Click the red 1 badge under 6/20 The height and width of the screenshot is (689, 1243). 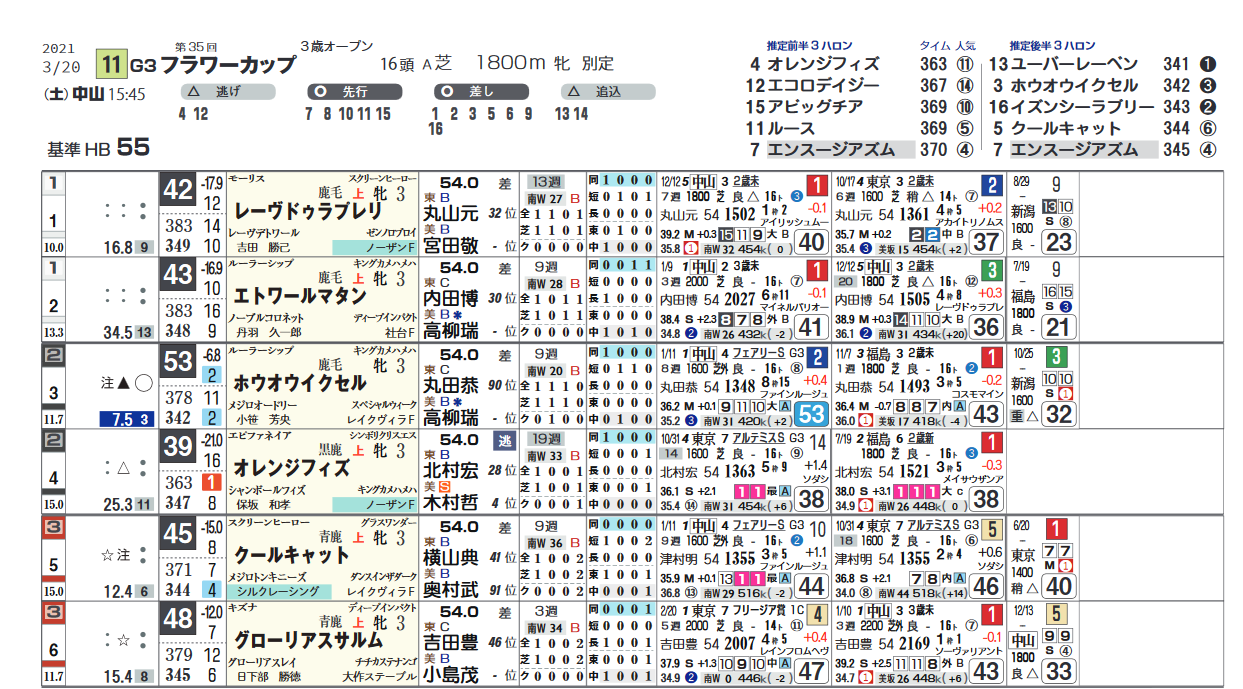click(1057, 529)
